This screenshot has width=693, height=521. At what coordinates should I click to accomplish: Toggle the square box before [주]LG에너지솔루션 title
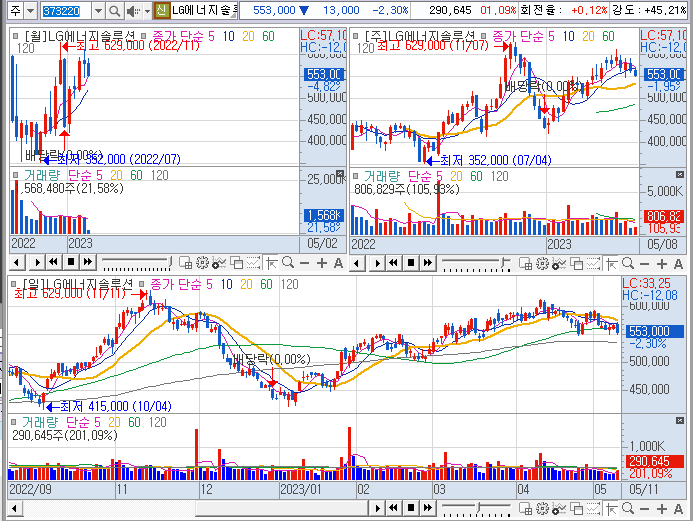356,35
